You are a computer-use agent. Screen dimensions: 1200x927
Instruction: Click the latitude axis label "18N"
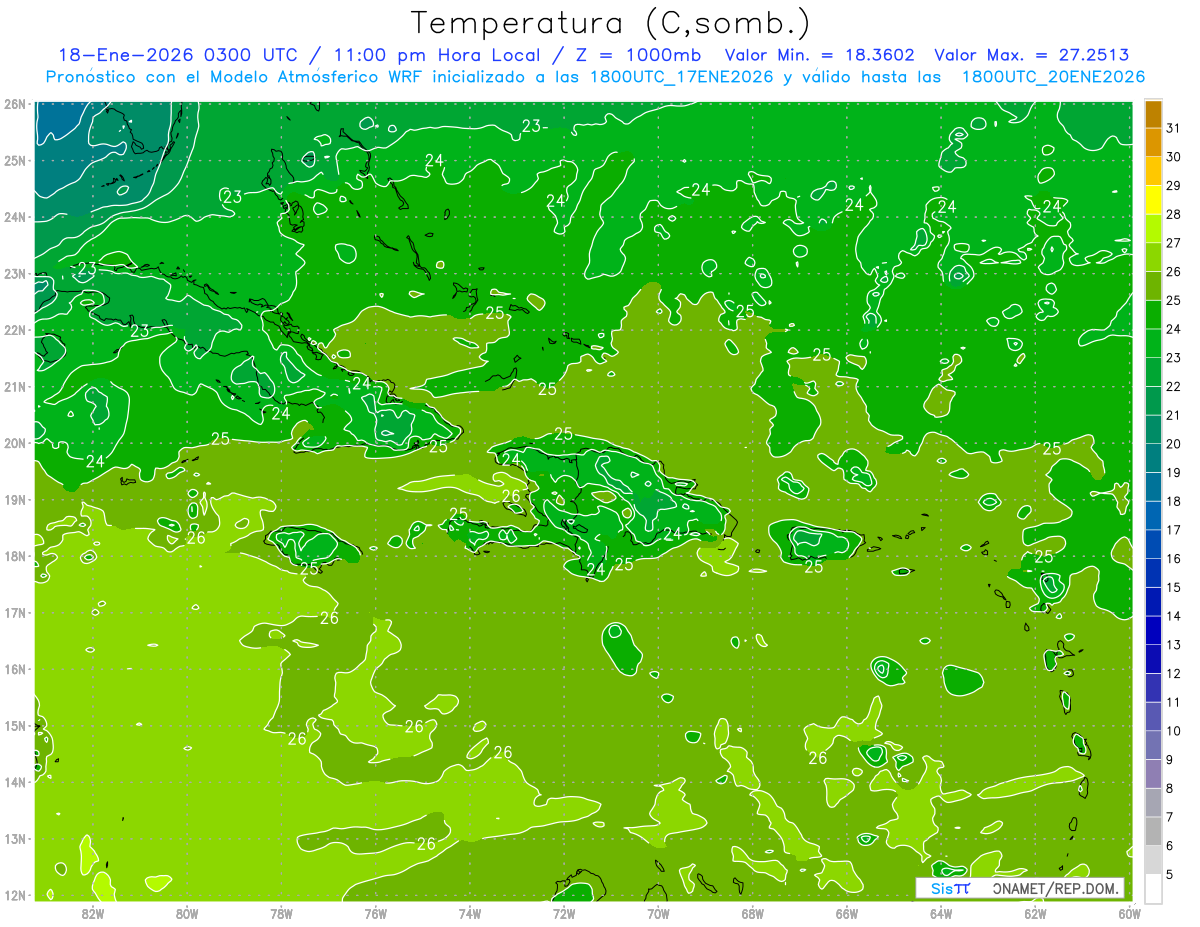click(x=14, y=556)
